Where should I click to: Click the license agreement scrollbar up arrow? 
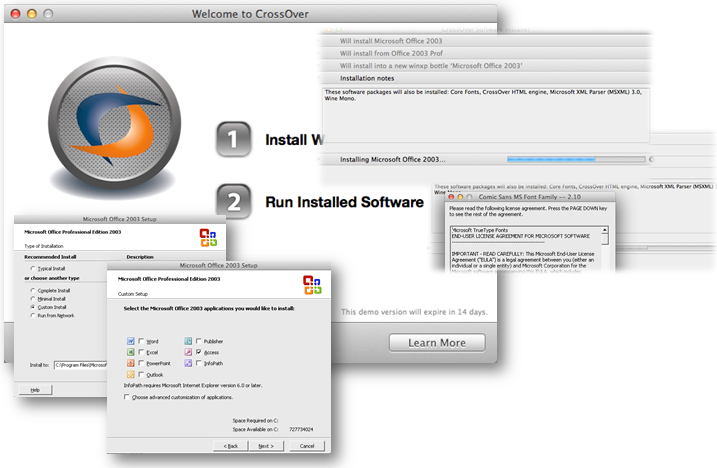[x=605, y=230]
